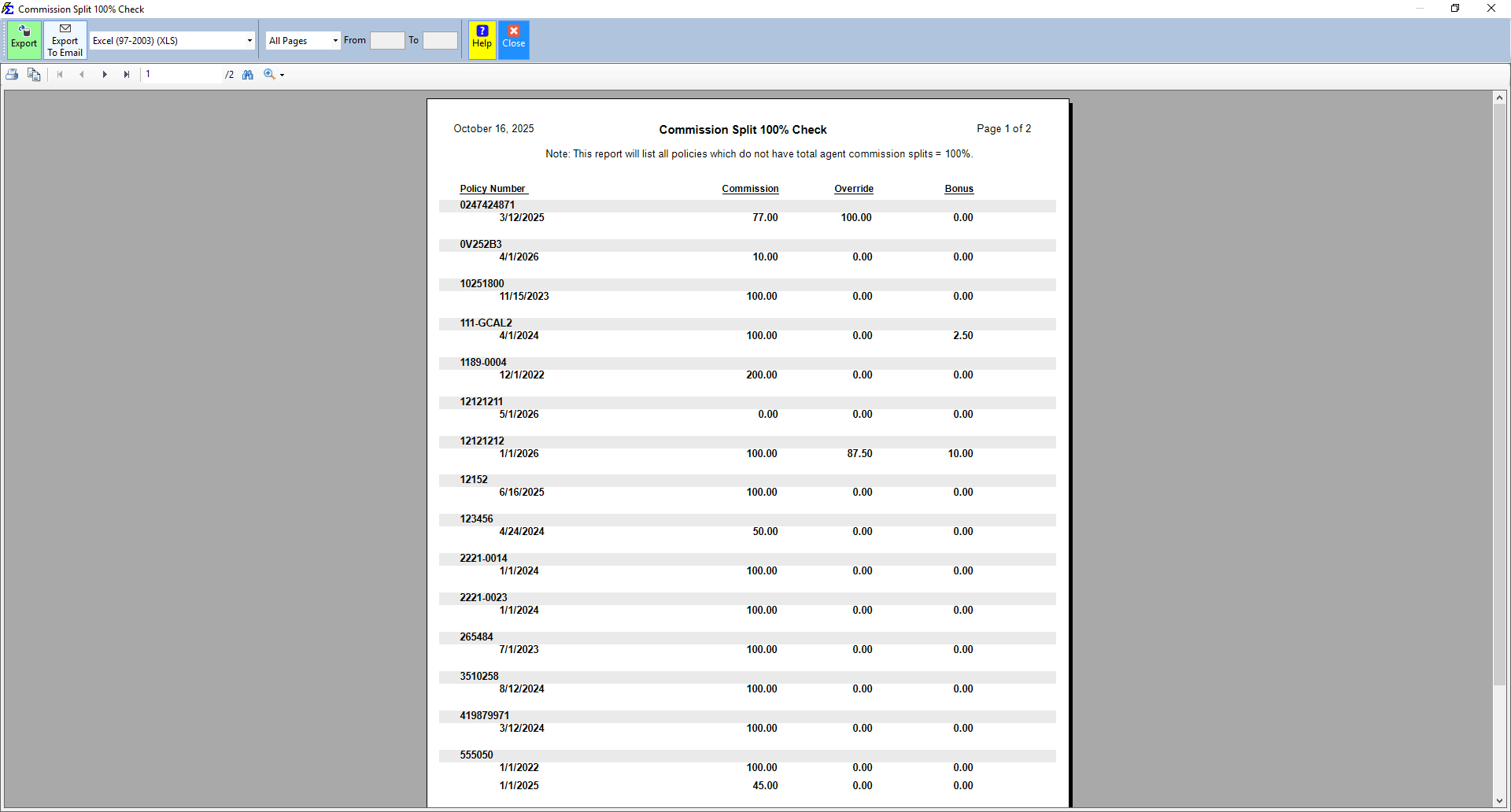Click inside the To page field
Viewport: 1511px width, 812px height.
tap(440, 39)
